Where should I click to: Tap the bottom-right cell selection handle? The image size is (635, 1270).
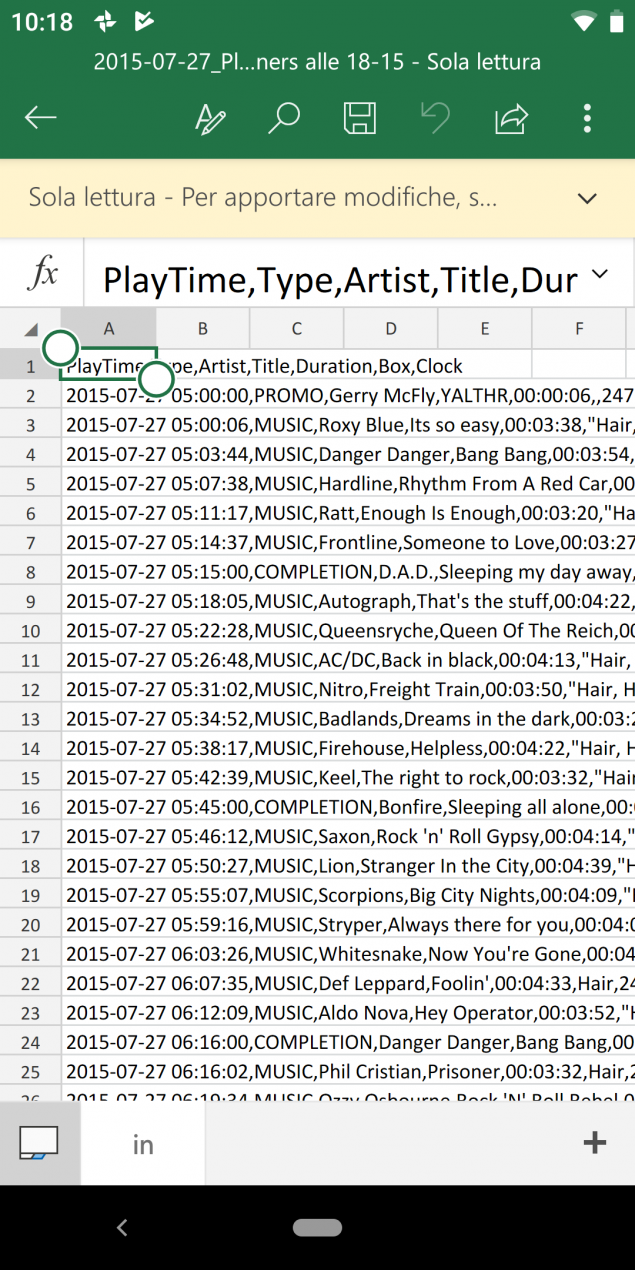coord(157,379)
